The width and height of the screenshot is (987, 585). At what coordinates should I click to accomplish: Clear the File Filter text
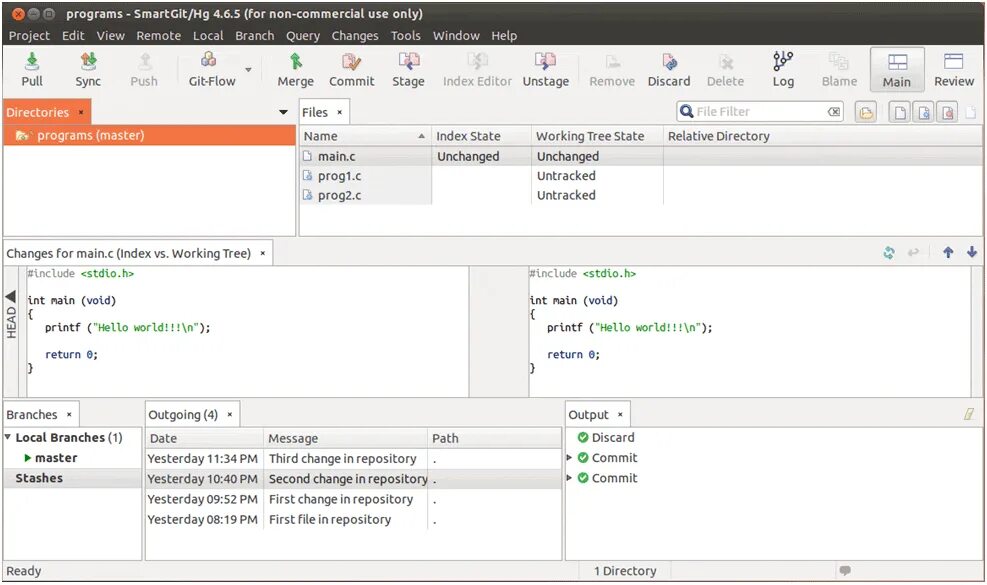(834, 112)
